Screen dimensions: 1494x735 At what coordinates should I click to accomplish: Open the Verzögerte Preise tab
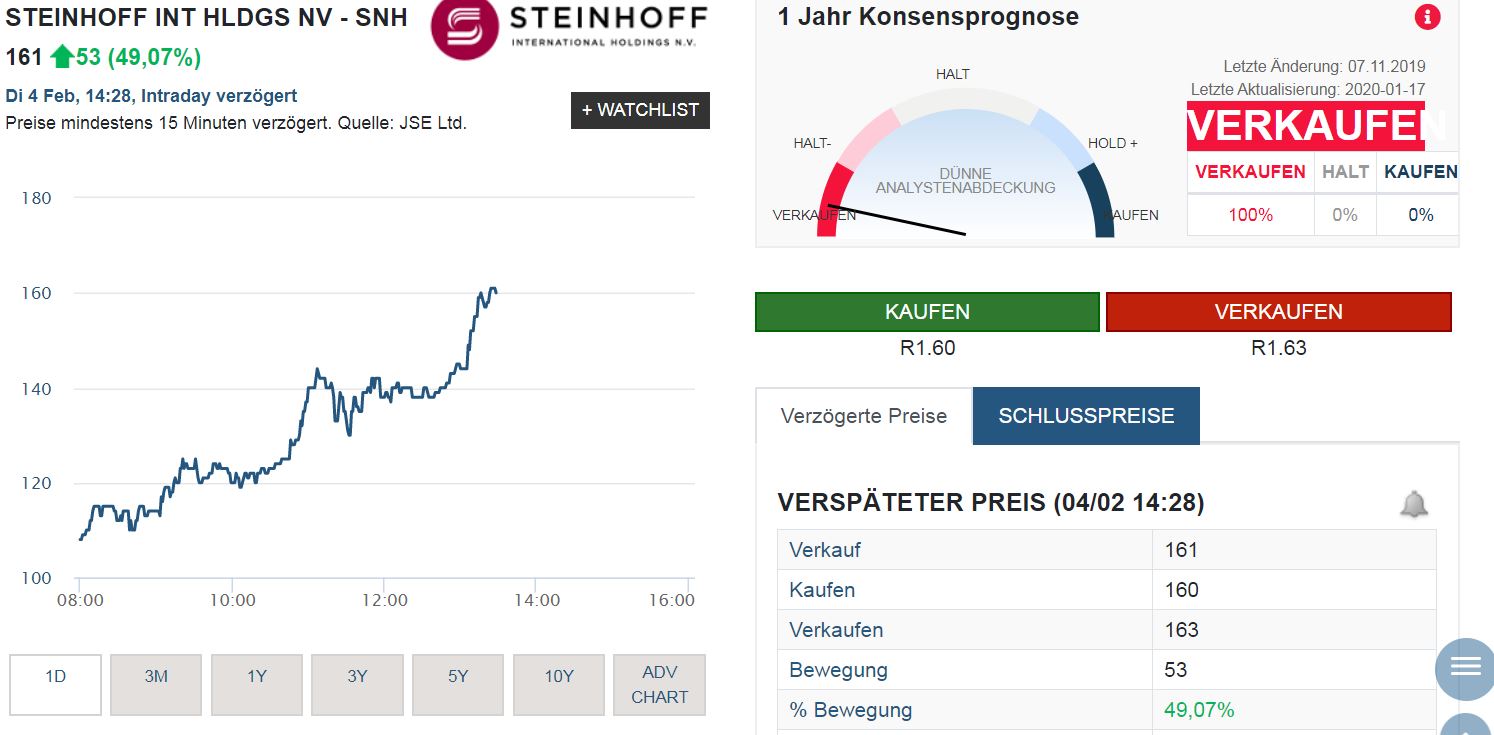[862, 415]
